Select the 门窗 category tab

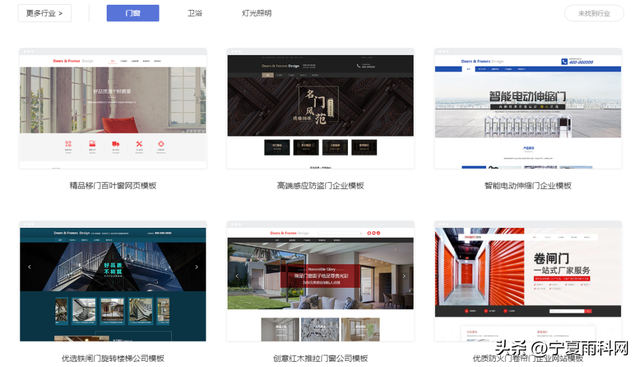133,13
